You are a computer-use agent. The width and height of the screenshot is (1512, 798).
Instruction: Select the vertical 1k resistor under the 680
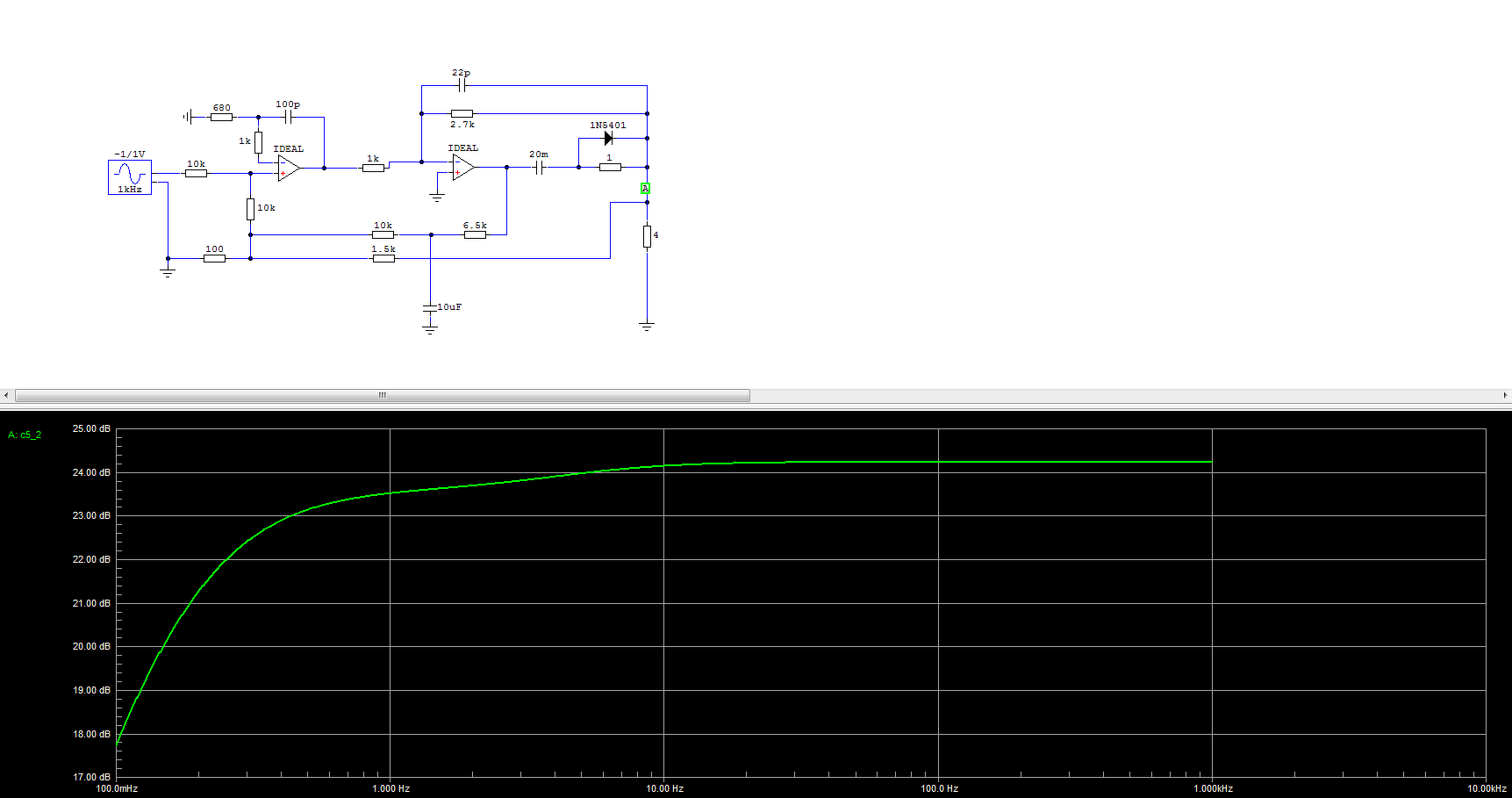[x=258, y=142]
